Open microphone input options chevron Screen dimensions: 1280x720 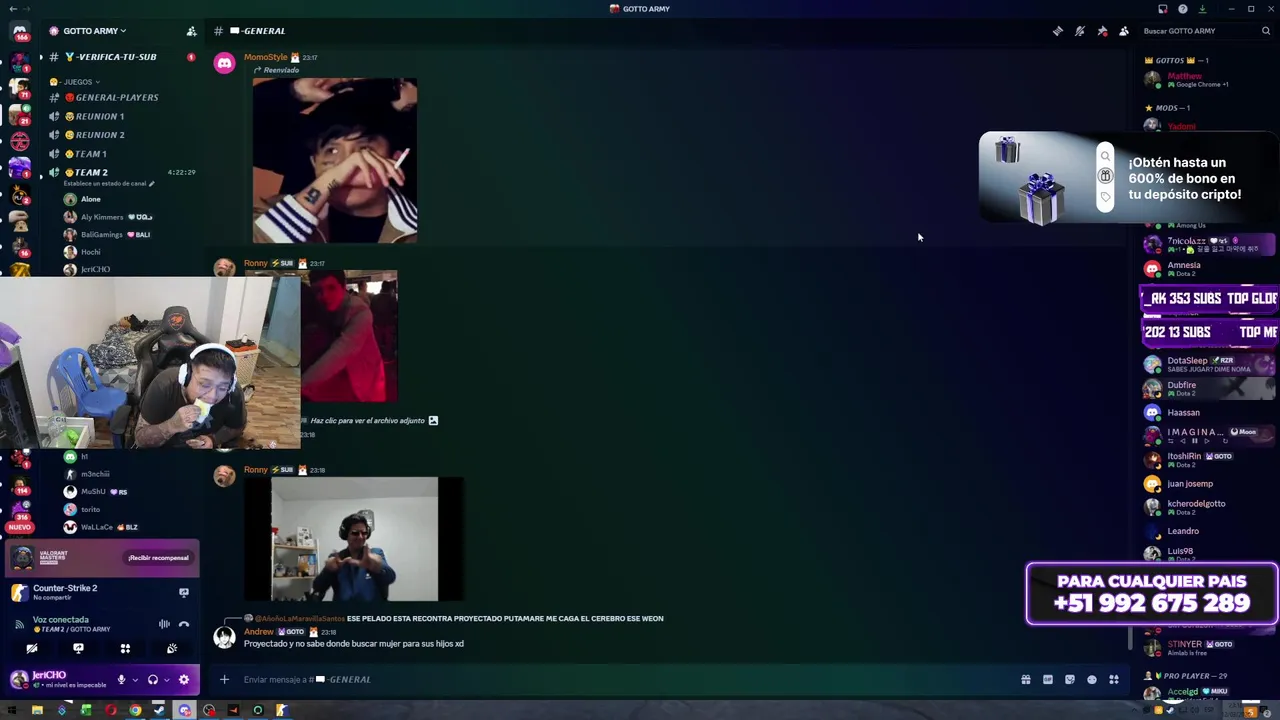pos(134,680)
